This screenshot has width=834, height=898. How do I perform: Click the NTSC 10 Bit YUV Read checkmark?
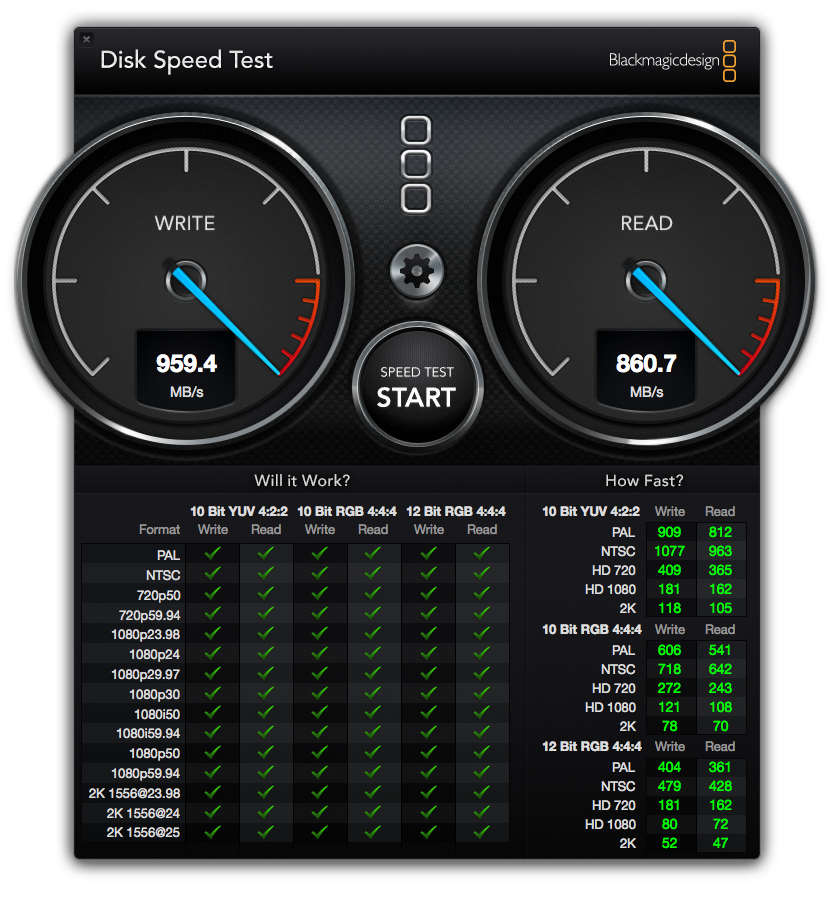click(x=266, y=573)
